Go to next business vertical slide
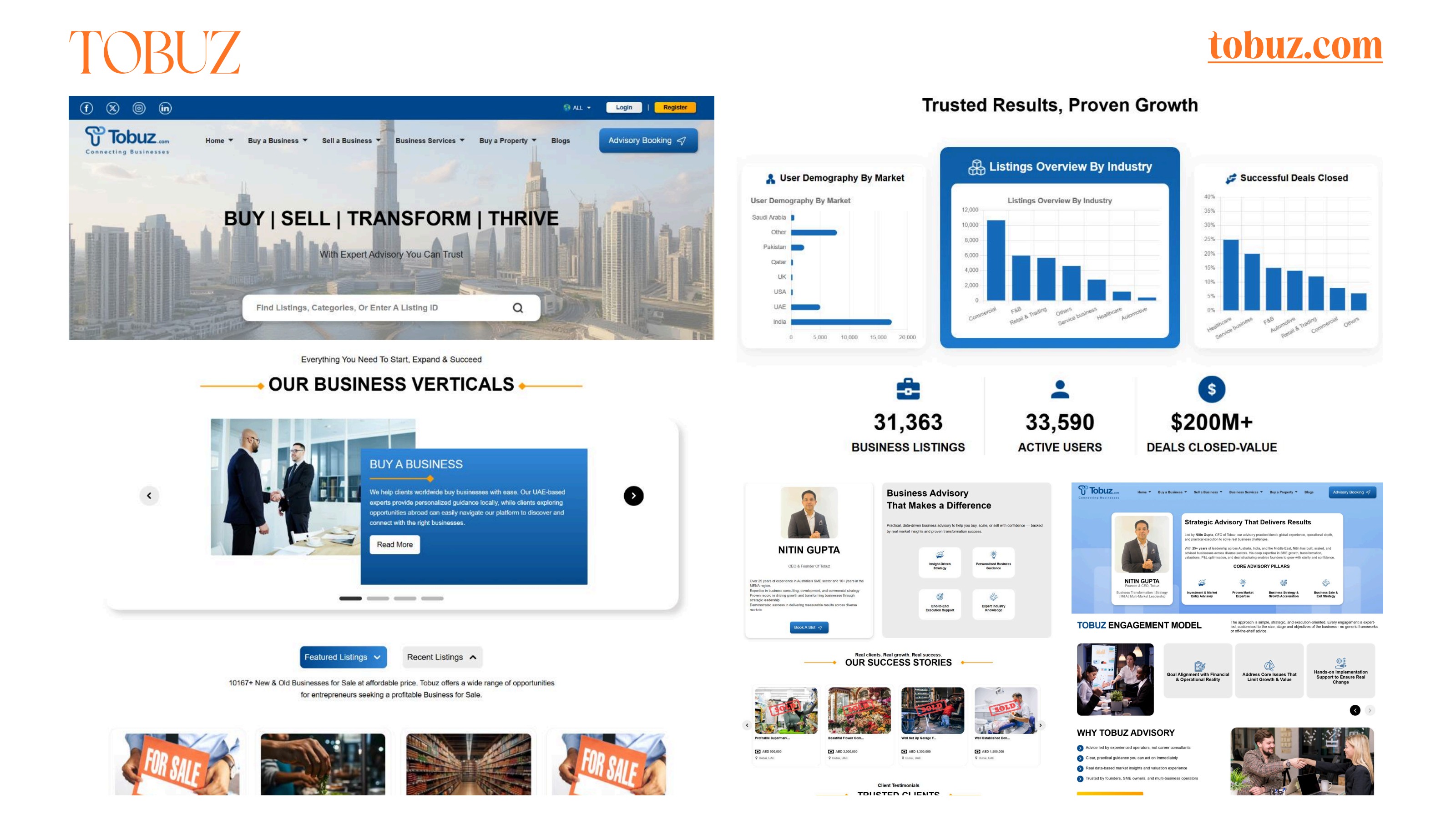This screenshot has width=1456, height=824. click(633, 496)
